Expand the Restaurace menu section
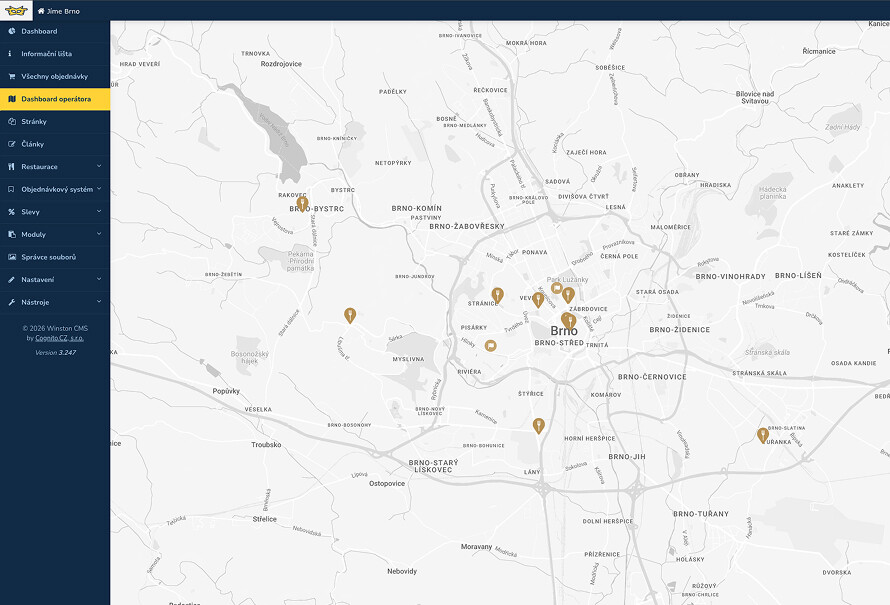Image resolution: width=890 pixels, height=605 pixels. point(100,166)
